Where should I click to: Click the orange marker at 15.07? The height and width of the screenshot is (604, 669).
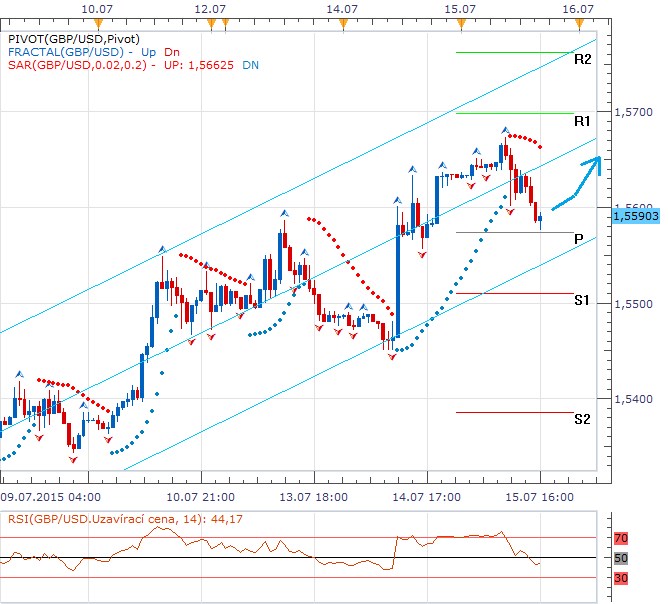click(456, 20)
